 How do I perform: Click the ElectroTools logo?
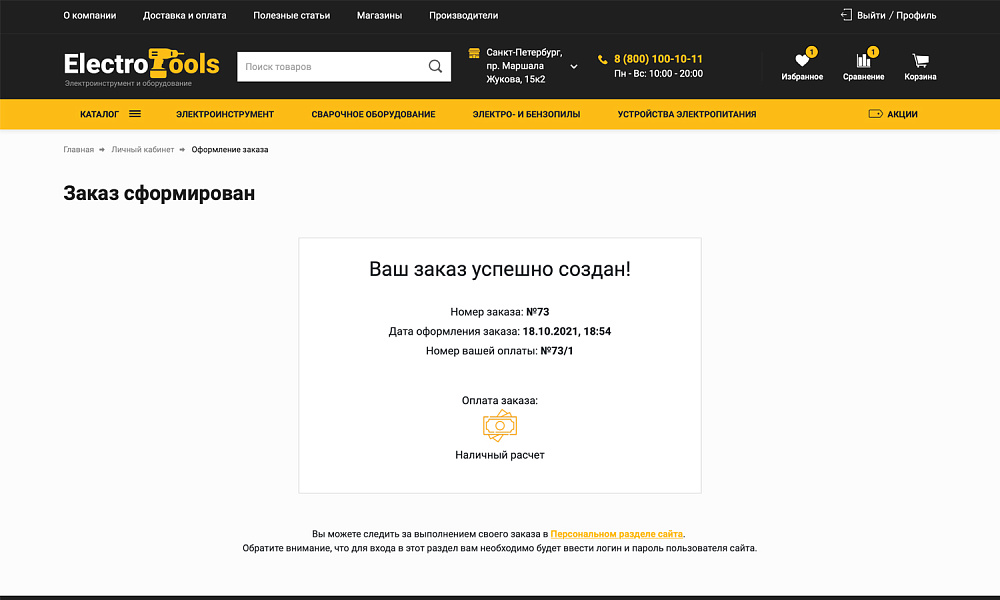(140, 64)
